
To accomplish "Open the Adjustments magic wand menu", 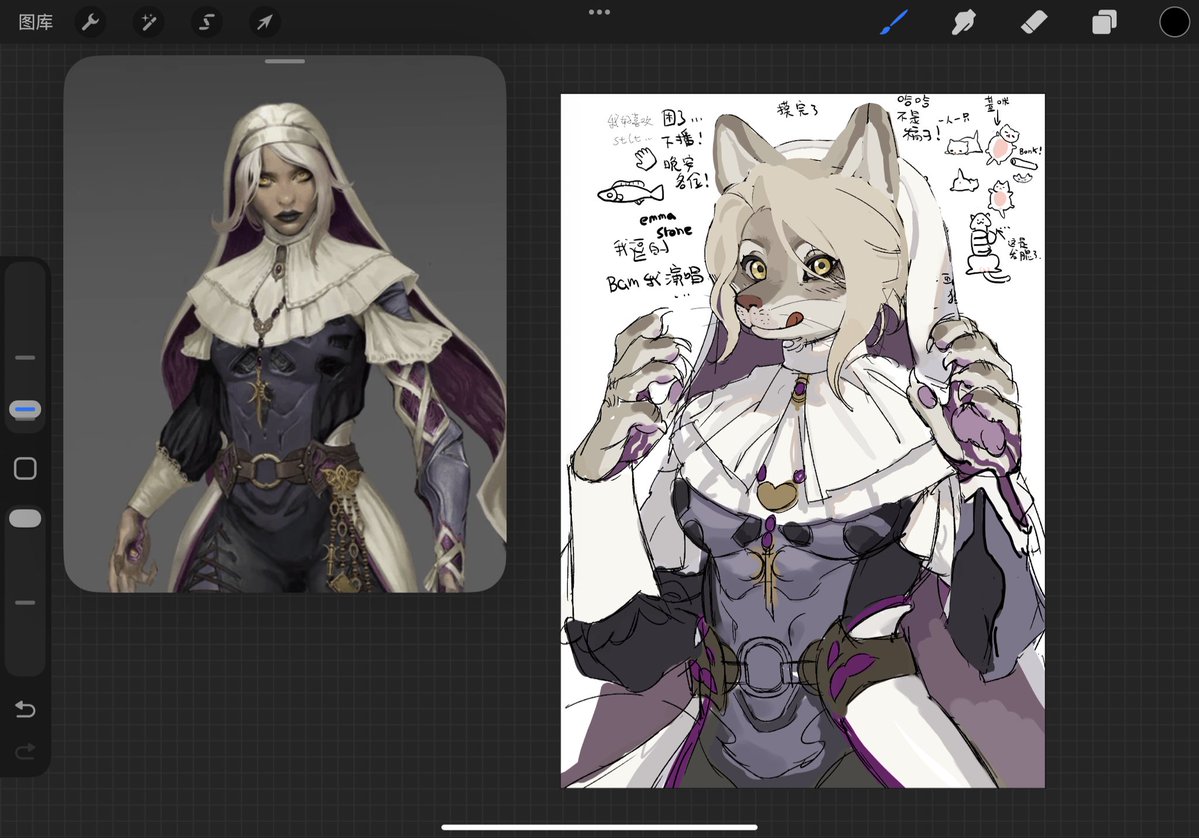I will pos(148,22).
